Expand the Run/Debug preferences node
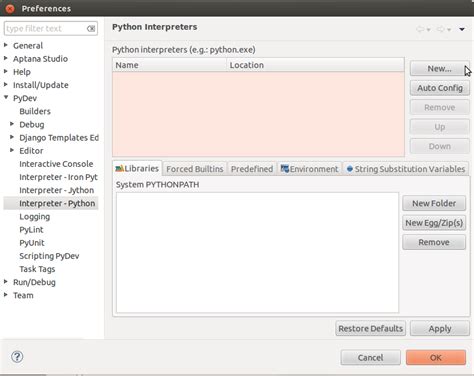The width and height of the screenshot is (474, 376). [6, 281]
